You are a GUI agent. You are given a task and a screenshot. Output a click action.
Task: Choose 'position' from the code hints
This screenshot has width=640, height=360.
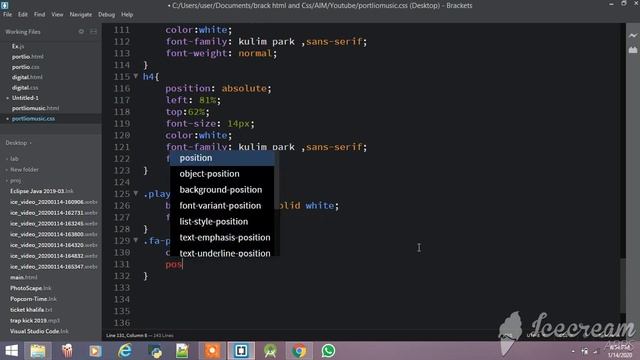coord(222,158)
